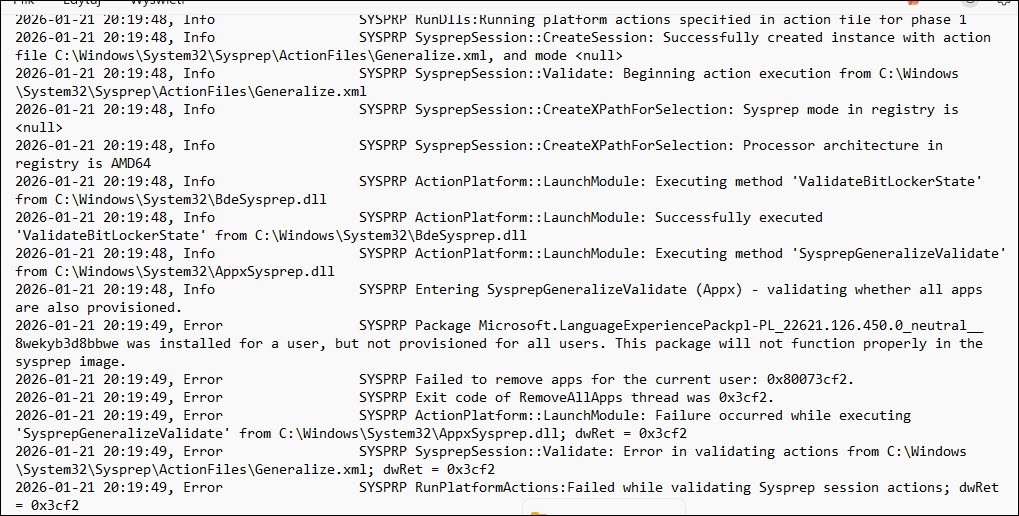The height and width of the screenshot is (516, 1019).
Task: Open the Wyświetl menu
Action: (x=157, y=3)
